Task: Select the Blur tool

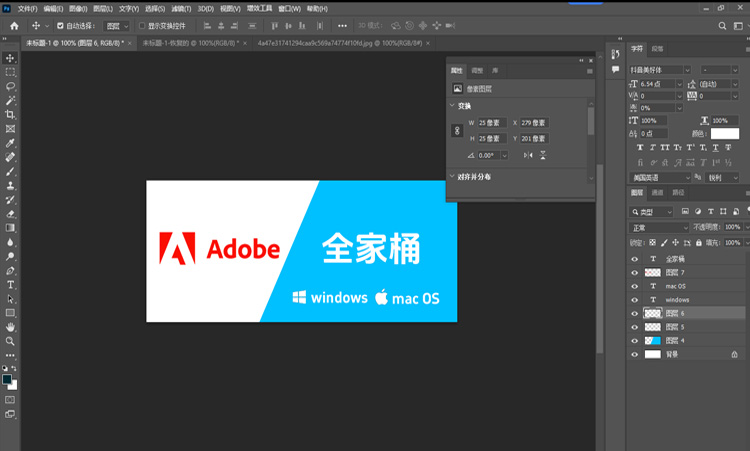Action: [x=10, y=242]
